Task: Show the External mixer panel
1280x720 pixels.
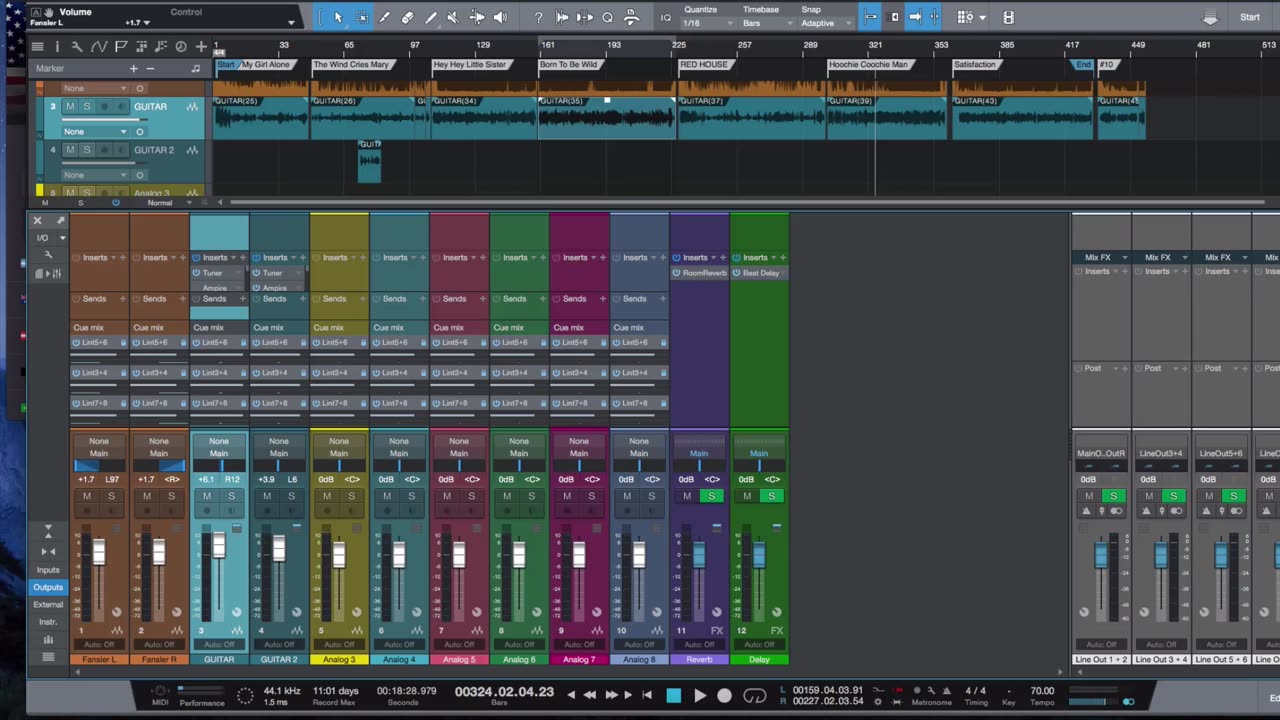Action: tap(48, 605)
